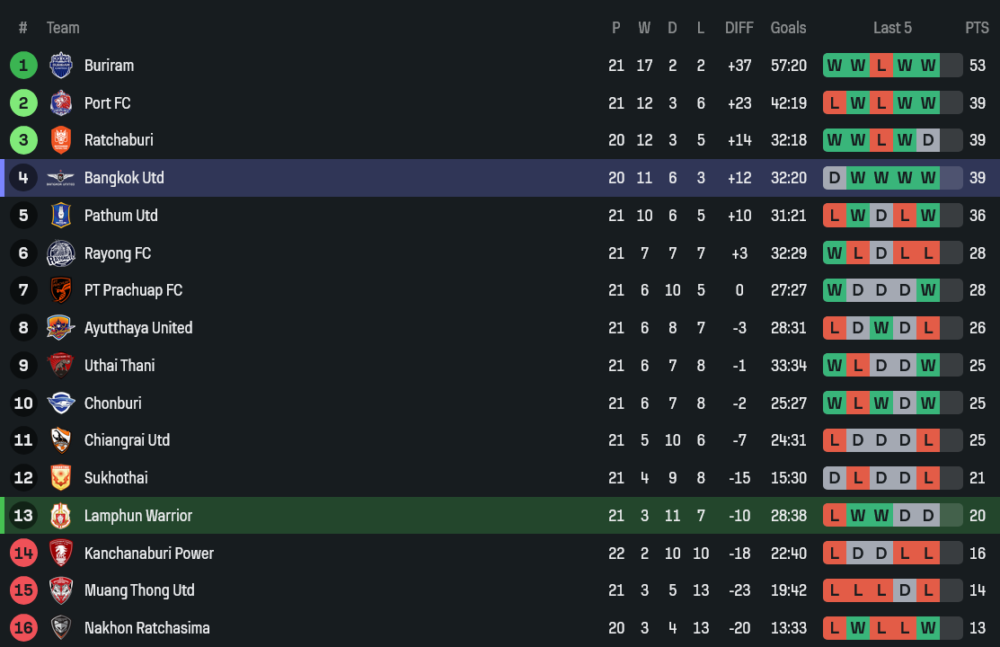
Task: Click the Muang Thong Utd logo
Action: click(61, 591)
